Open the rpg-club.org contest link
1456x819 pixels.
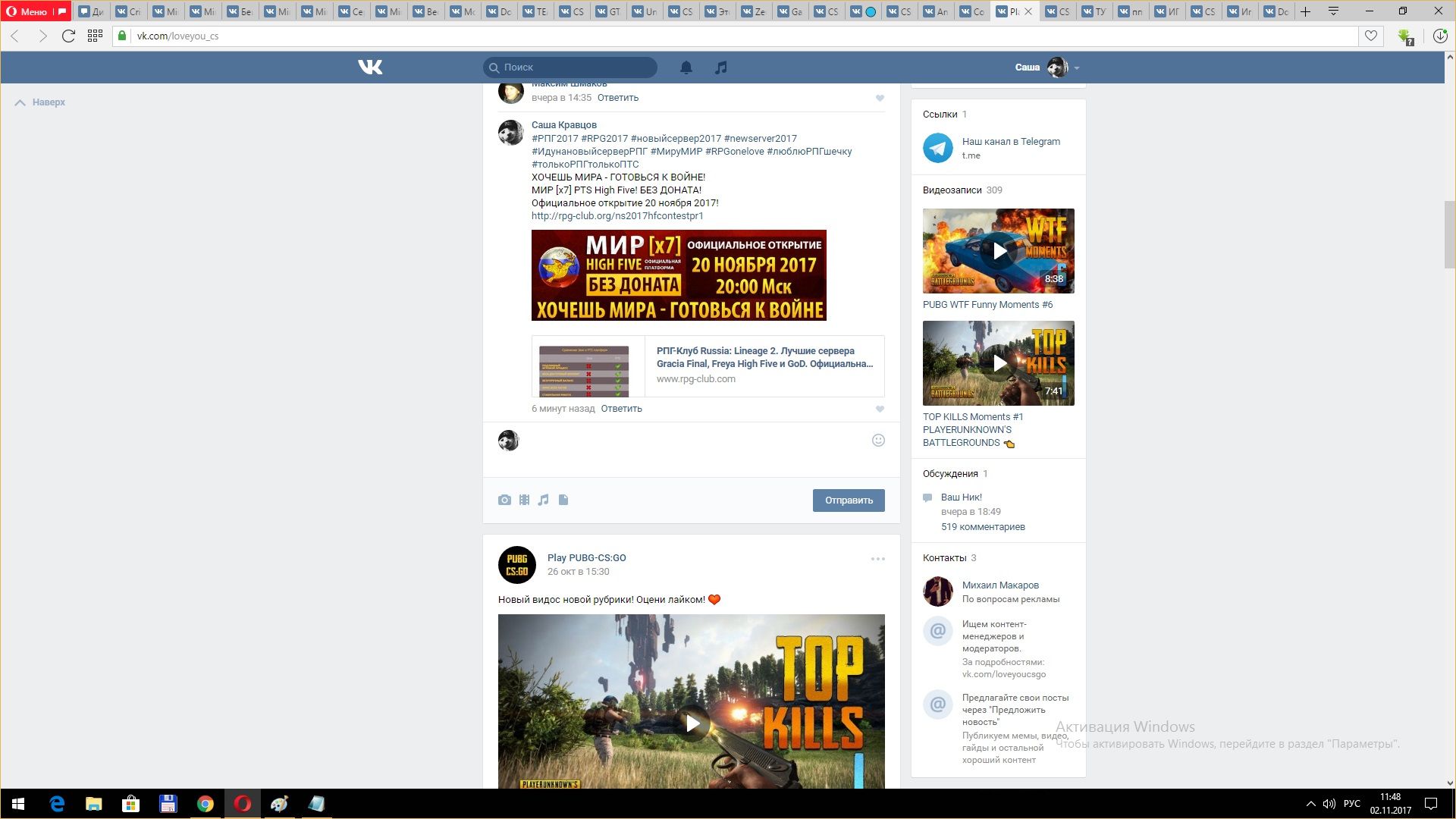coord(617,216)
